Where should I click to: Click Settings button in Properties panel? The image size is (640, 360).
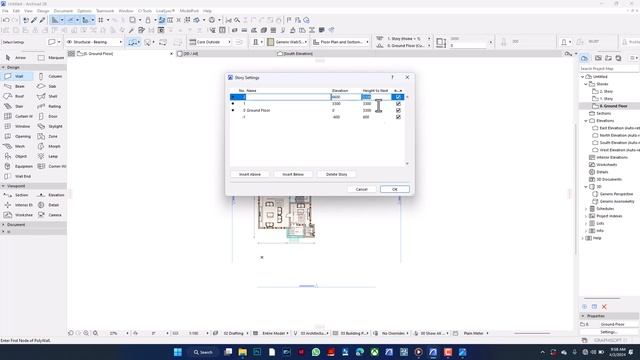(x=608, y=332)
